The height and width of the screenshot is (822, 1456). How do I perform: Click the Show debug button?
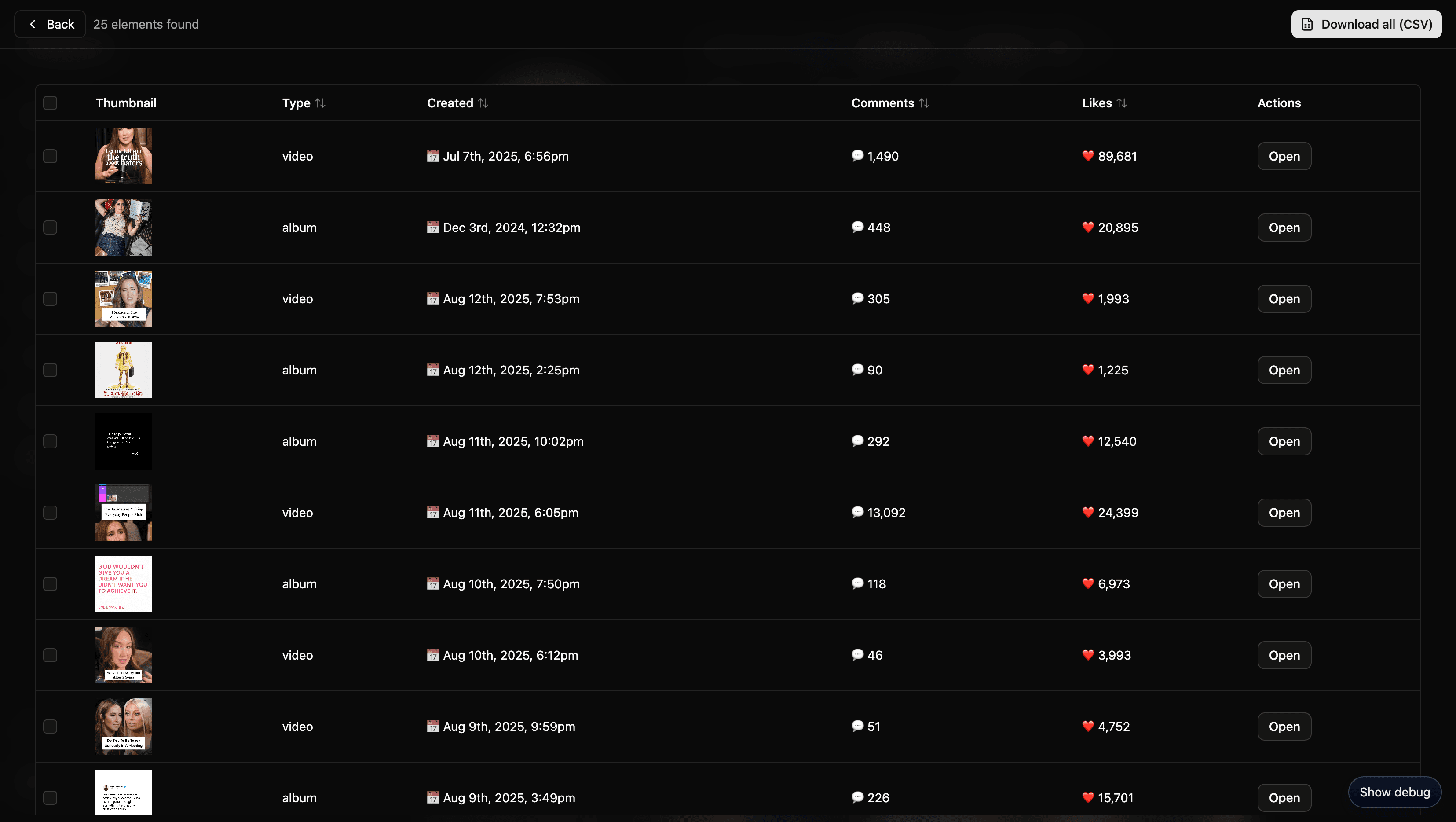pos(1394,792)
